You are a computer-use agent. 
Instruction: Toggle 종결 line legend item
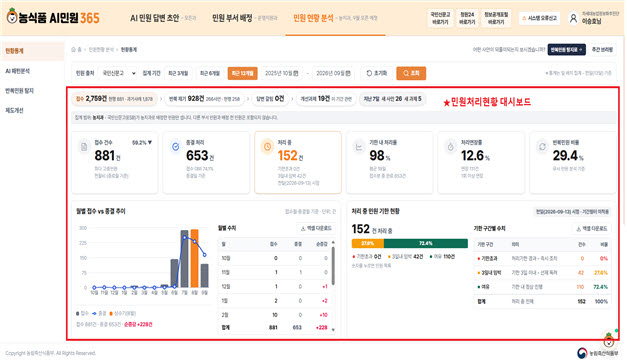pos(100,313)
